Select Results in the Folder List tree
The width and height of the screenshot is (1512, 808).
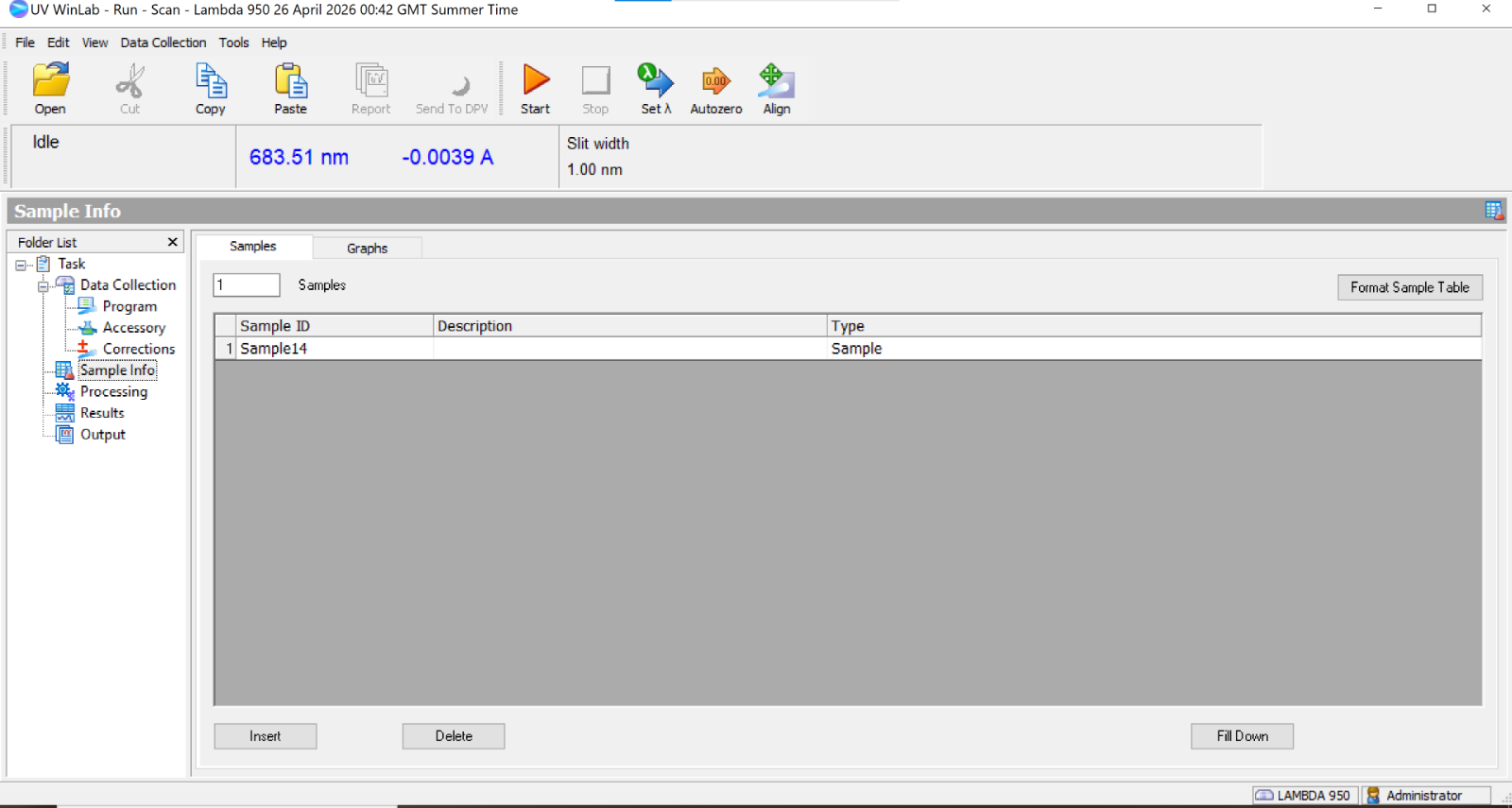(x=102, y=413)
